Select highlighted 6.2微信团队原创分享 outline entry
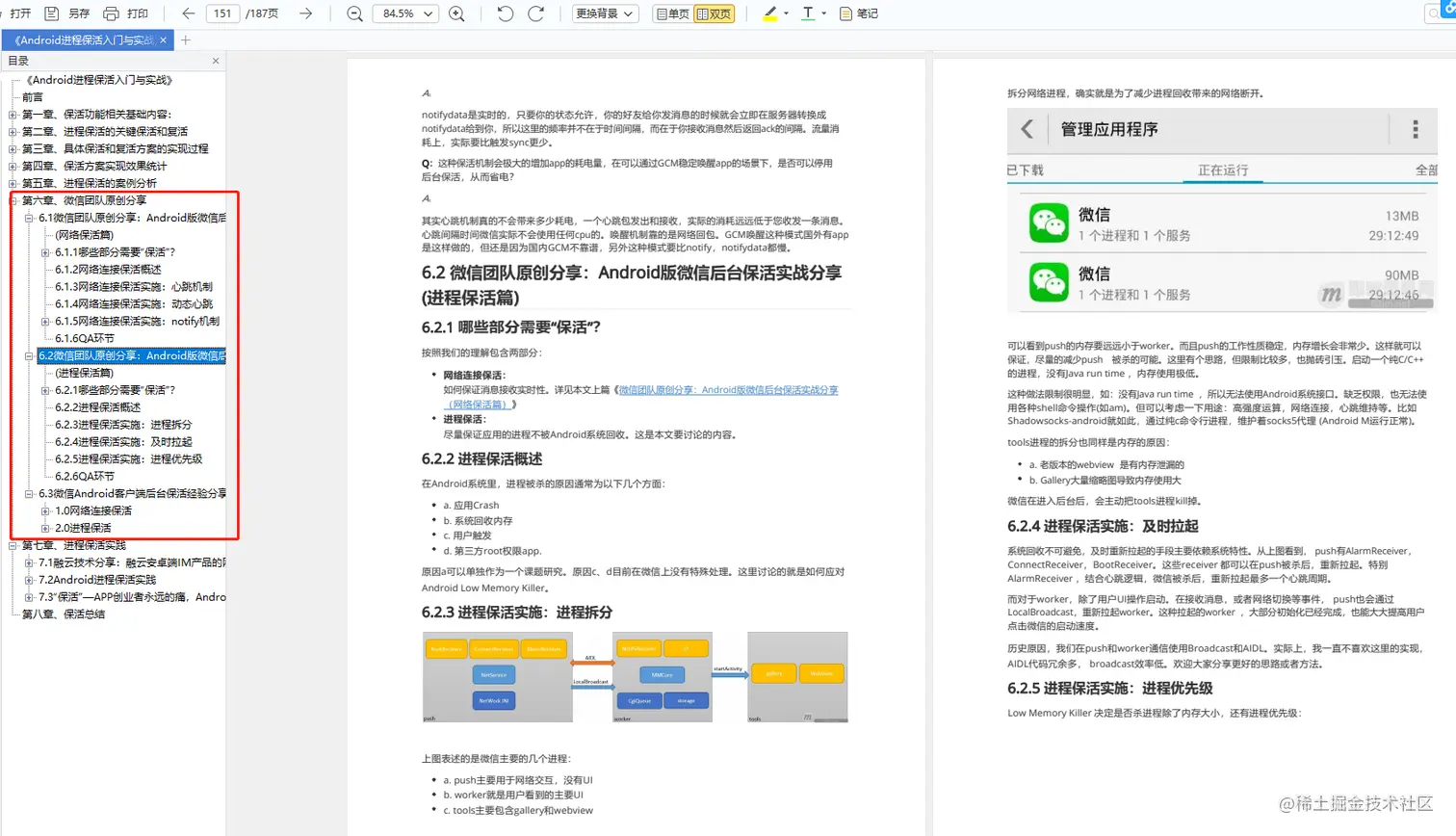This screenshot has width=1456, height=836. point(132,356)
